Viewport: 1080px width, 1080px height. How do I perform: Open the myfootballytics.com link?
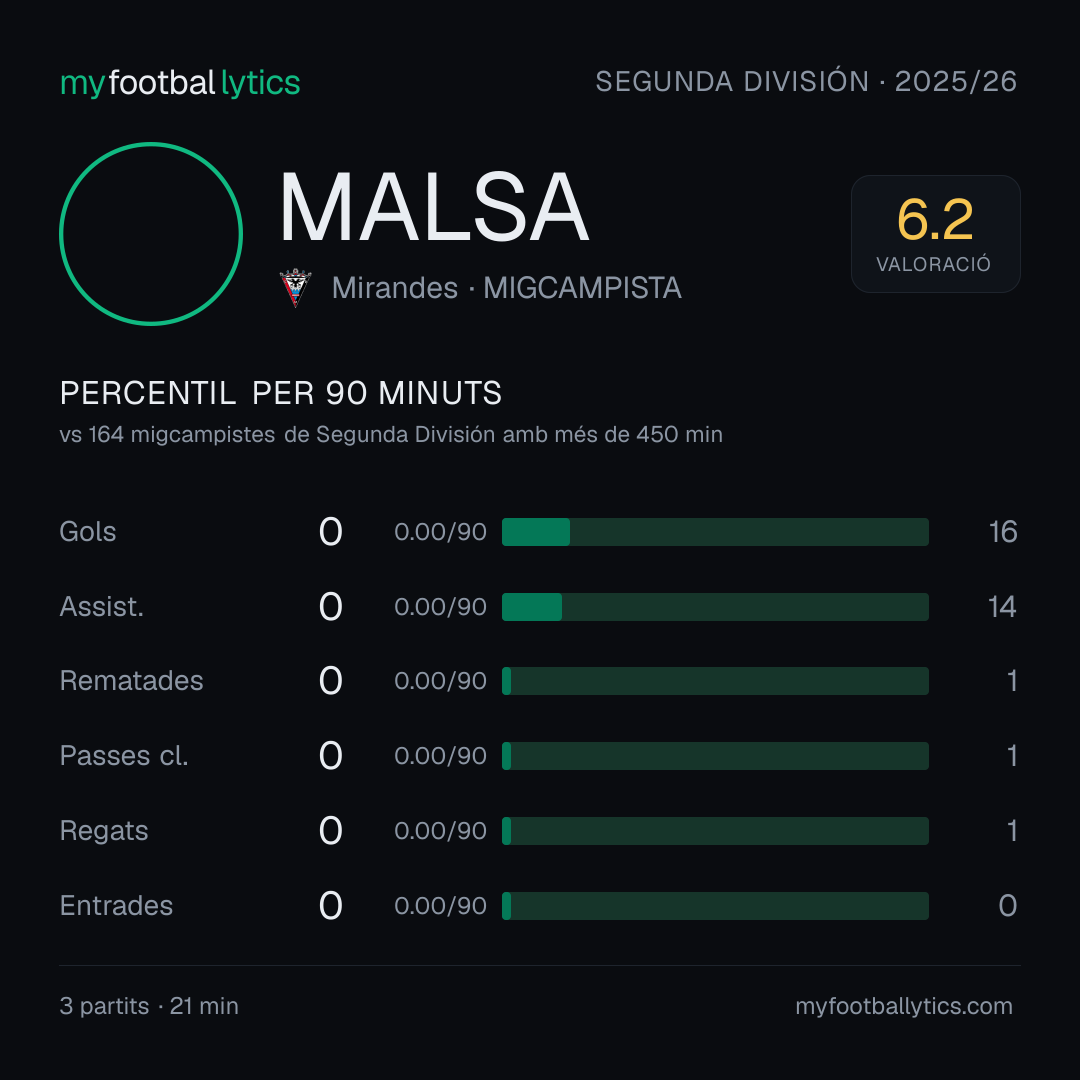click(x=904, y=1006)
